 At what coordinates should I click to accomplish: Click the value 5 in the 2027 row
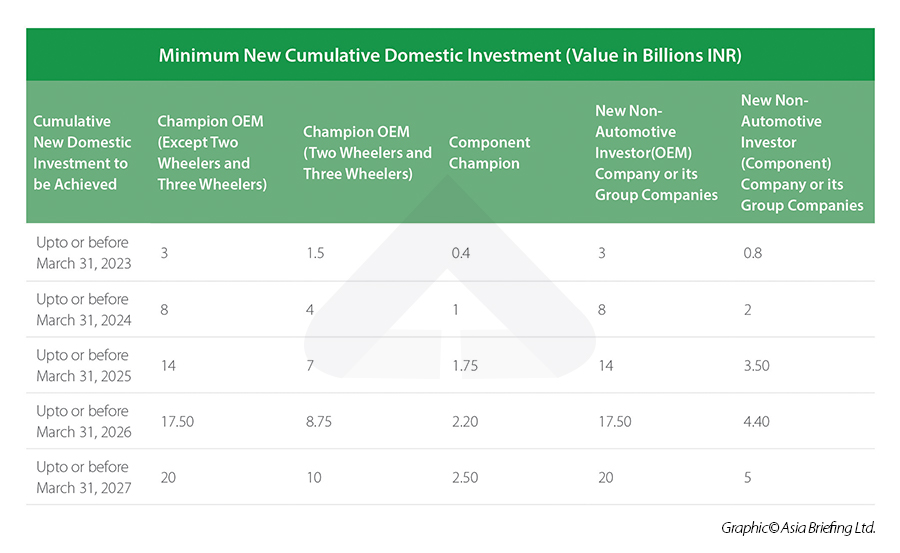tap(747, 478)
